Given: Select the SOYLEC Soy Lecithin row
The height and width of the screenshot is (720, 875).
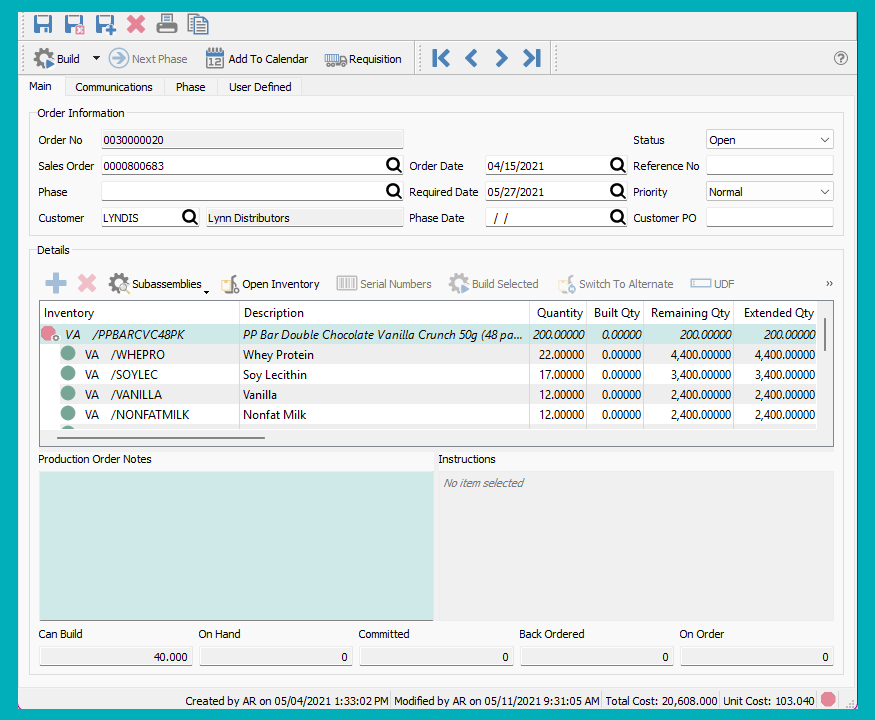Looking at the screenshot, I should [428, 375].
